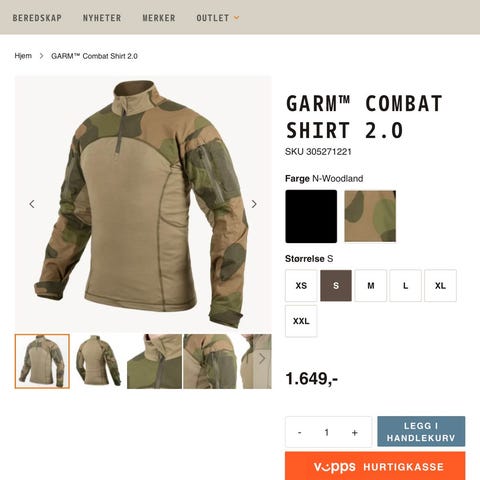Choose size L option

[x=405, y=286]
